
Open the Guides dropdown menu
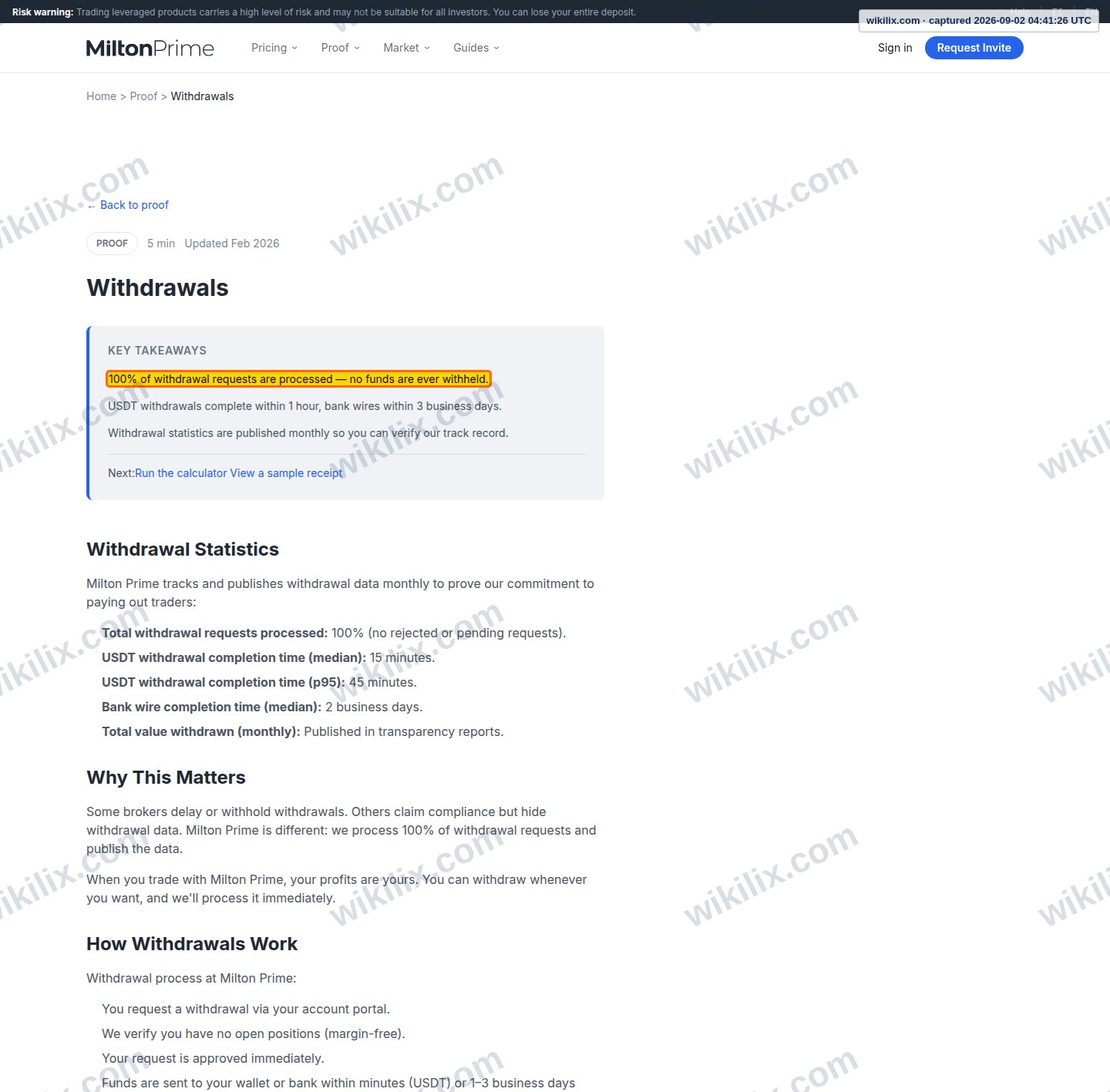476,48
